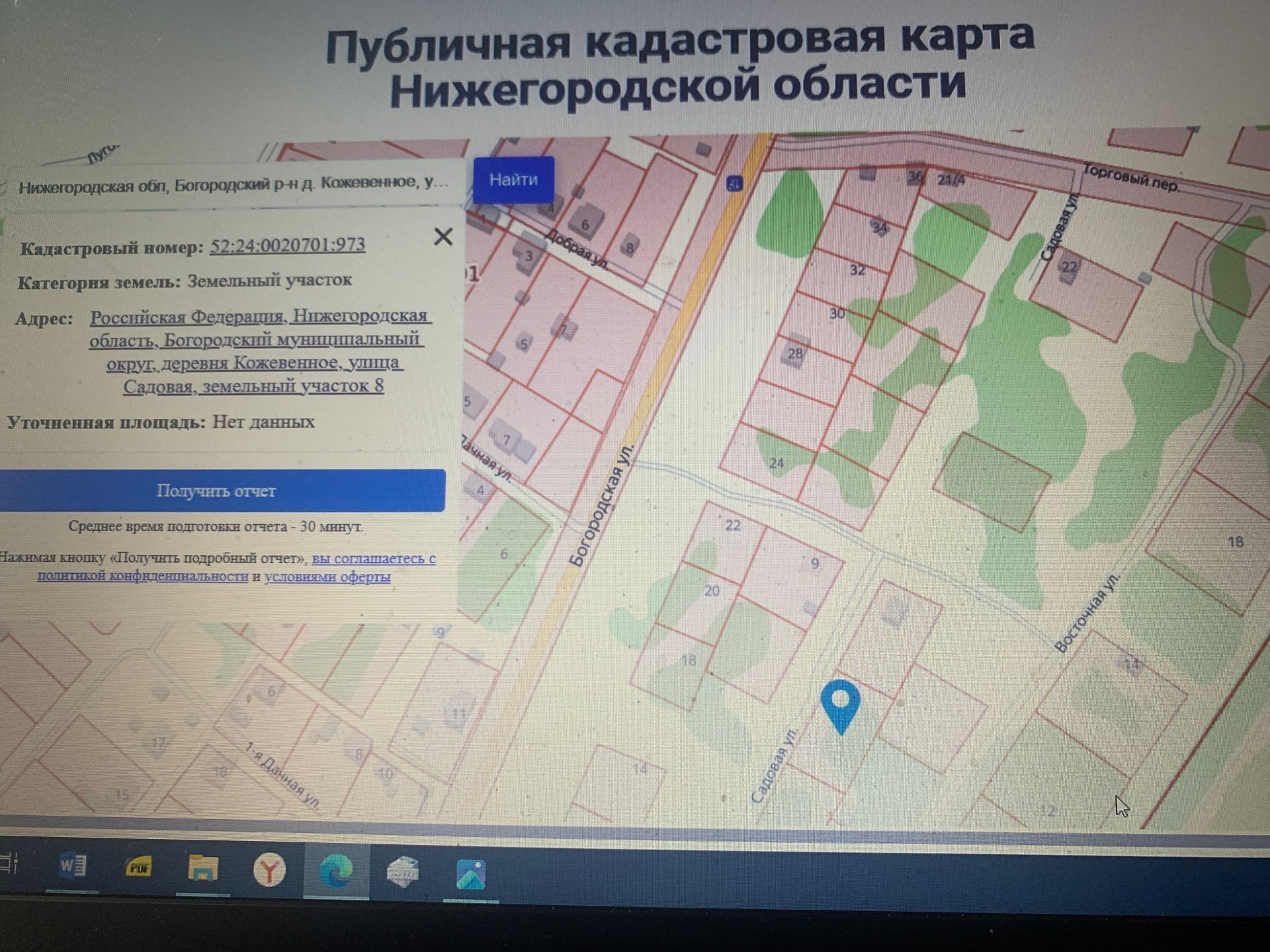The image size is (1270, 952).
Task: Select parcel number 24 on the map
Action: [777, 463]
